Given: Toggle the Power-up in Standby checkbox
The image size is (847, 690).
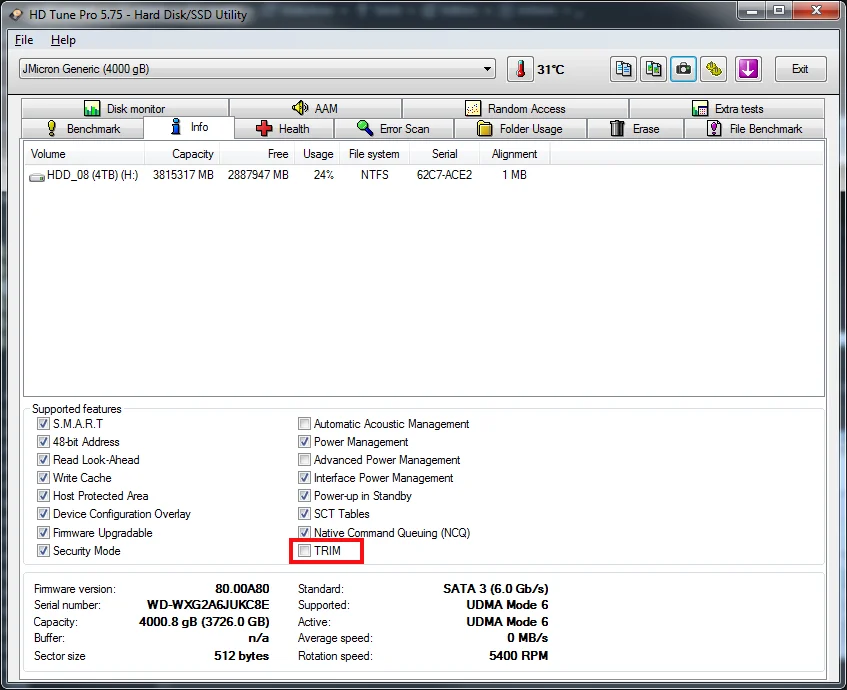Looking at the screenshot, I should (x=305, y=495).
